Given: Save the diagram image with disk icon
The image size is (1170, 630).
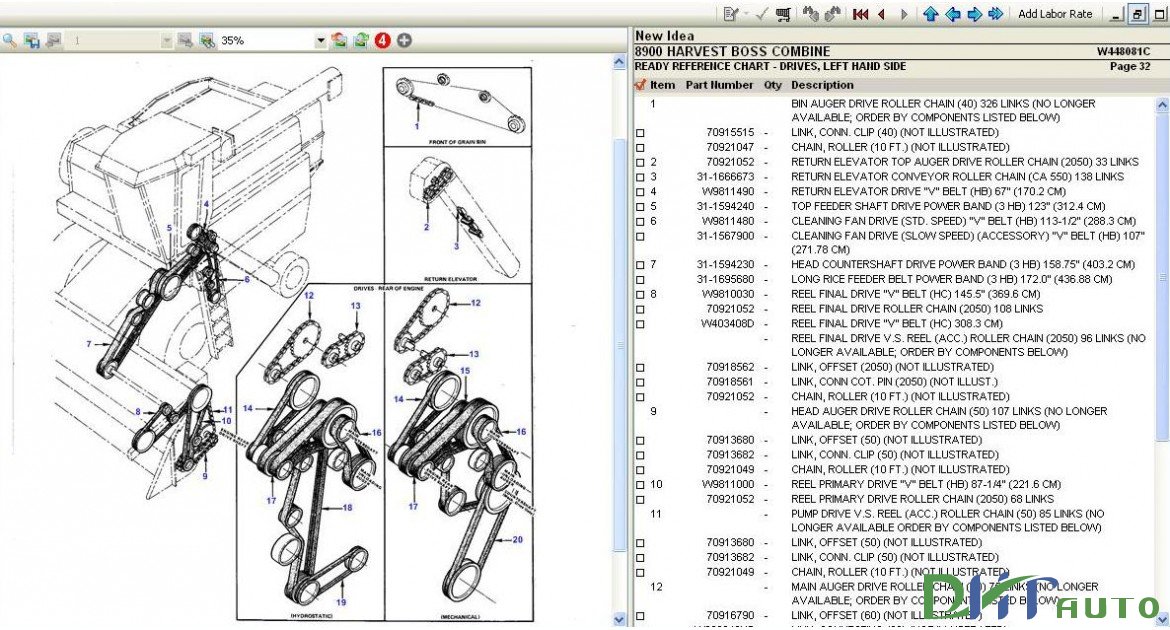Looking at the screenshot, I should (31, 40).
